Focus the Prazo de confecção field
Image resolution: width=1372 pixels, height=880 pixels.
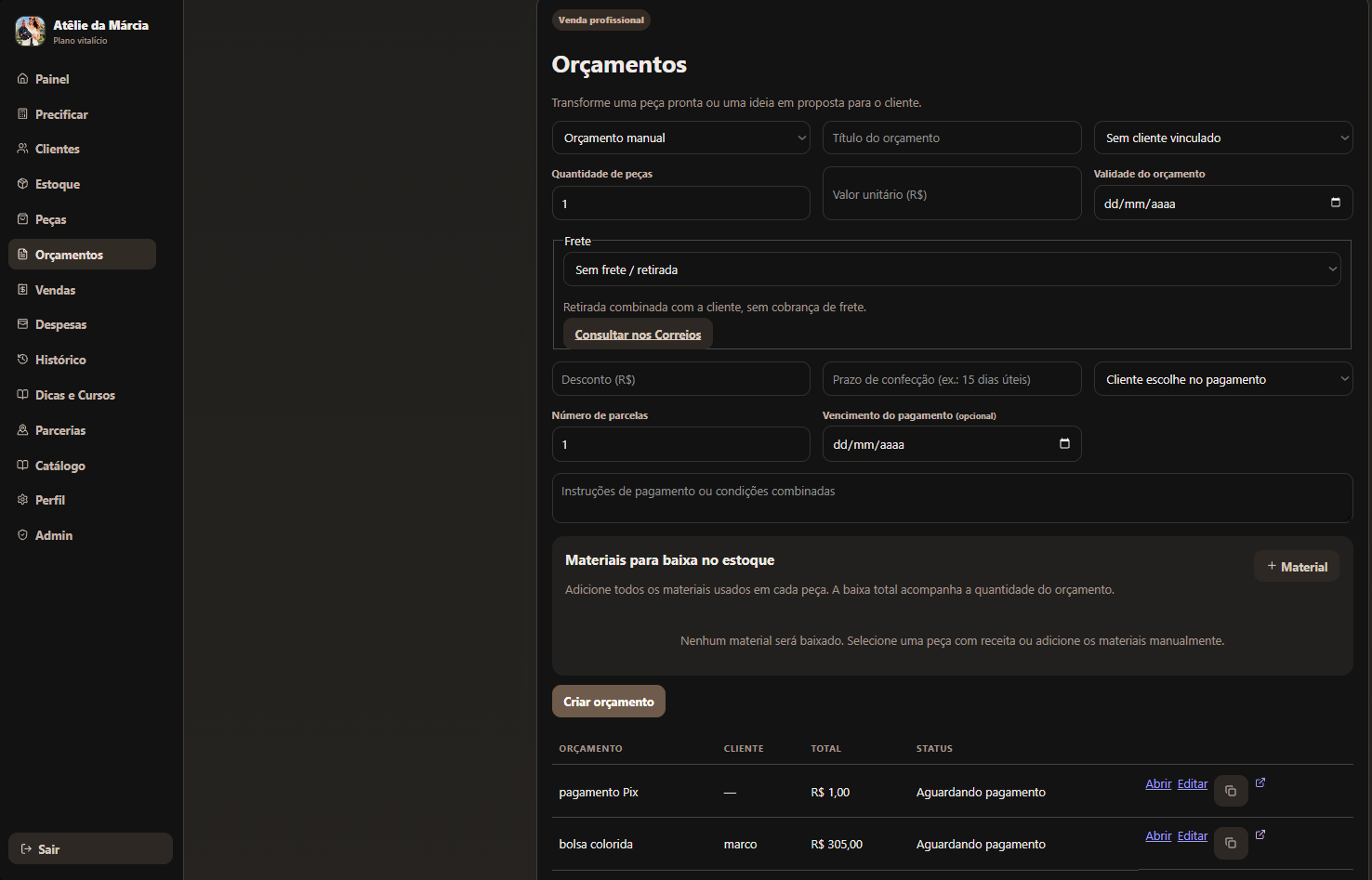coord(952,379)
